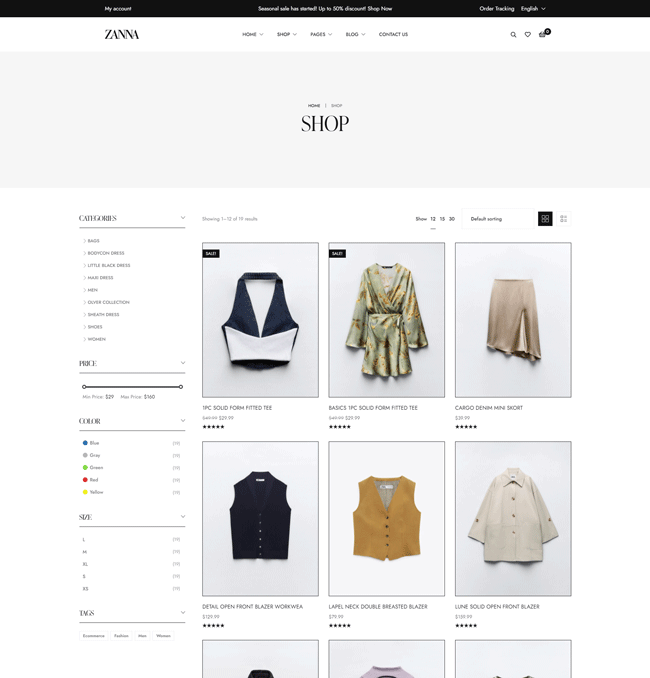Show 30 products per page
Viewport: 650px width, 678px height.
click(x=452, y=219)
